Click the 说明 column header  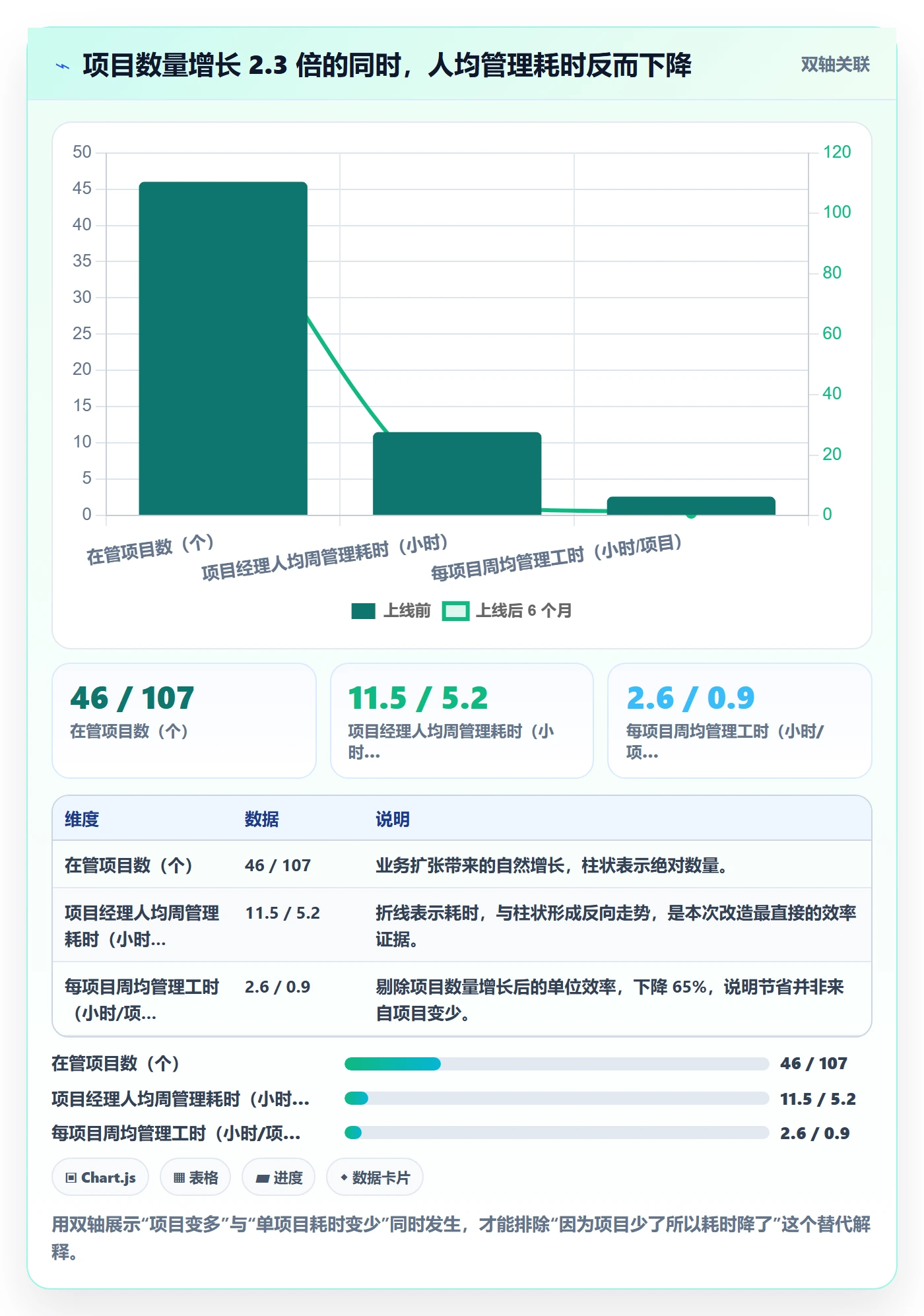pos(393,819)
